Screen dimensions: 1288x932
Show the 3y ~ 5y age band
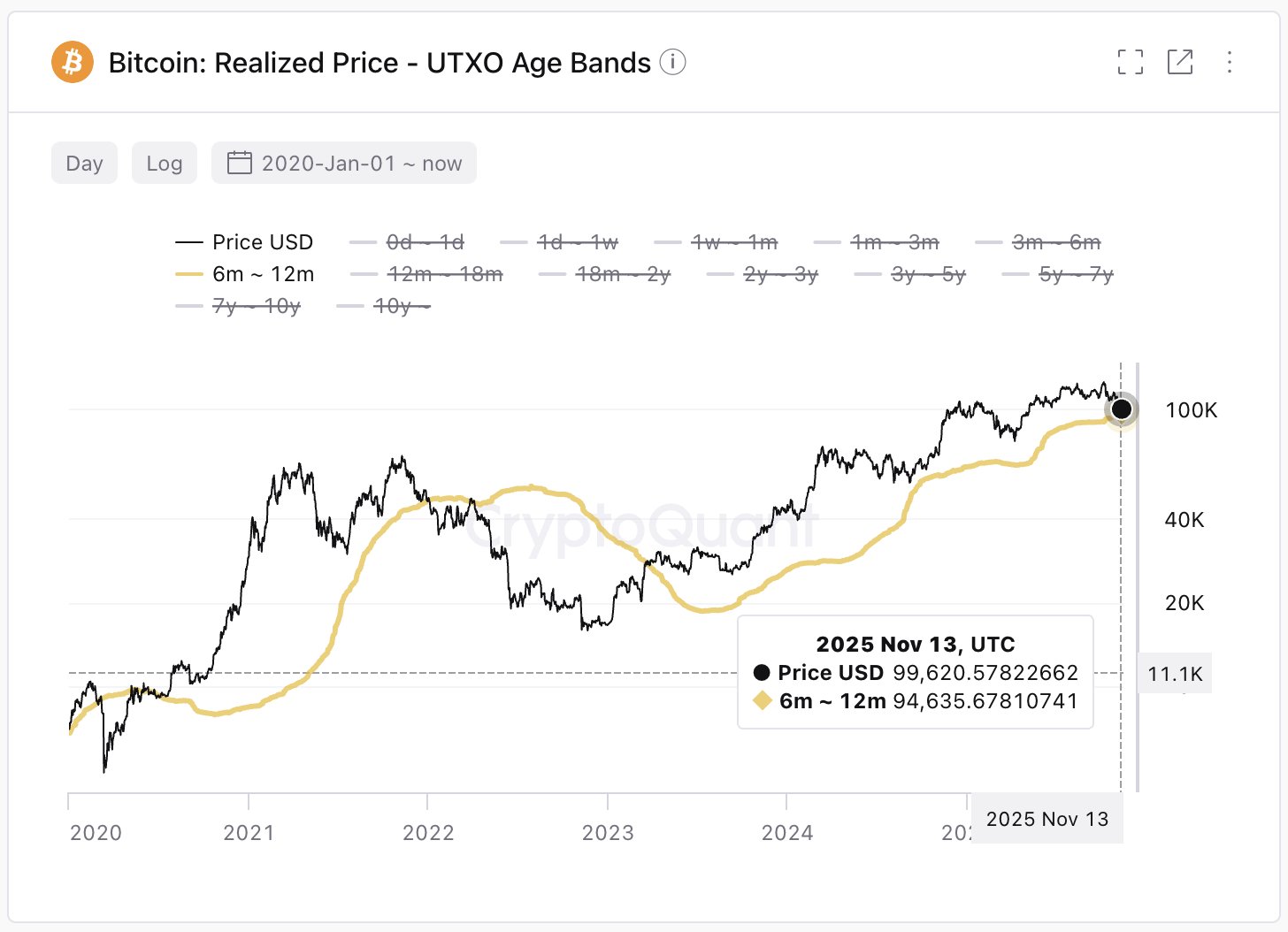[x=929, y=274]
